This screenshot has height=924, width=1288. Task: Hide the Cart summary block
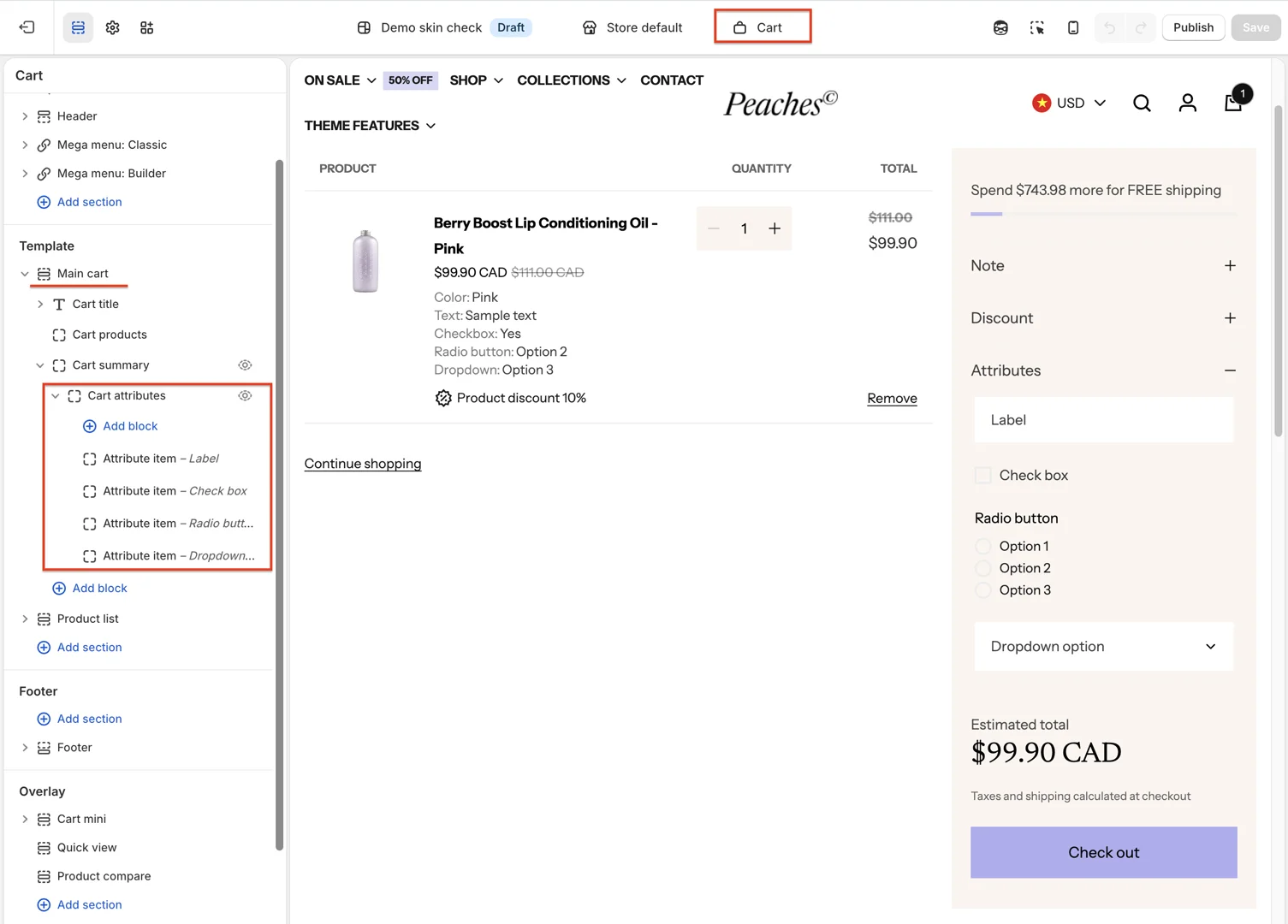245,365
